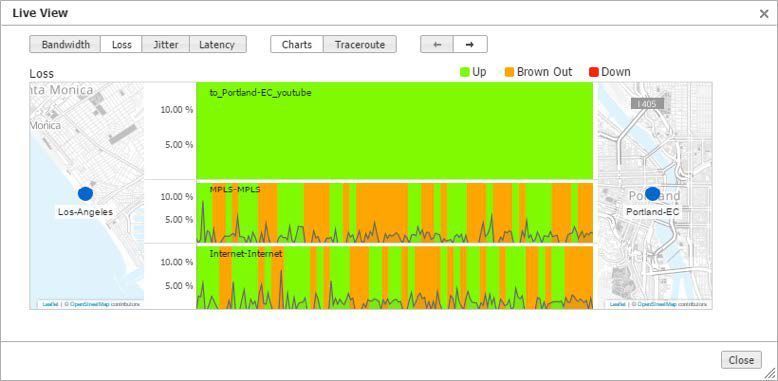Viewport: 778px width, 381px height.
Task: Click the Portland-EC blue site marker
Action: [x=652, y=194]
